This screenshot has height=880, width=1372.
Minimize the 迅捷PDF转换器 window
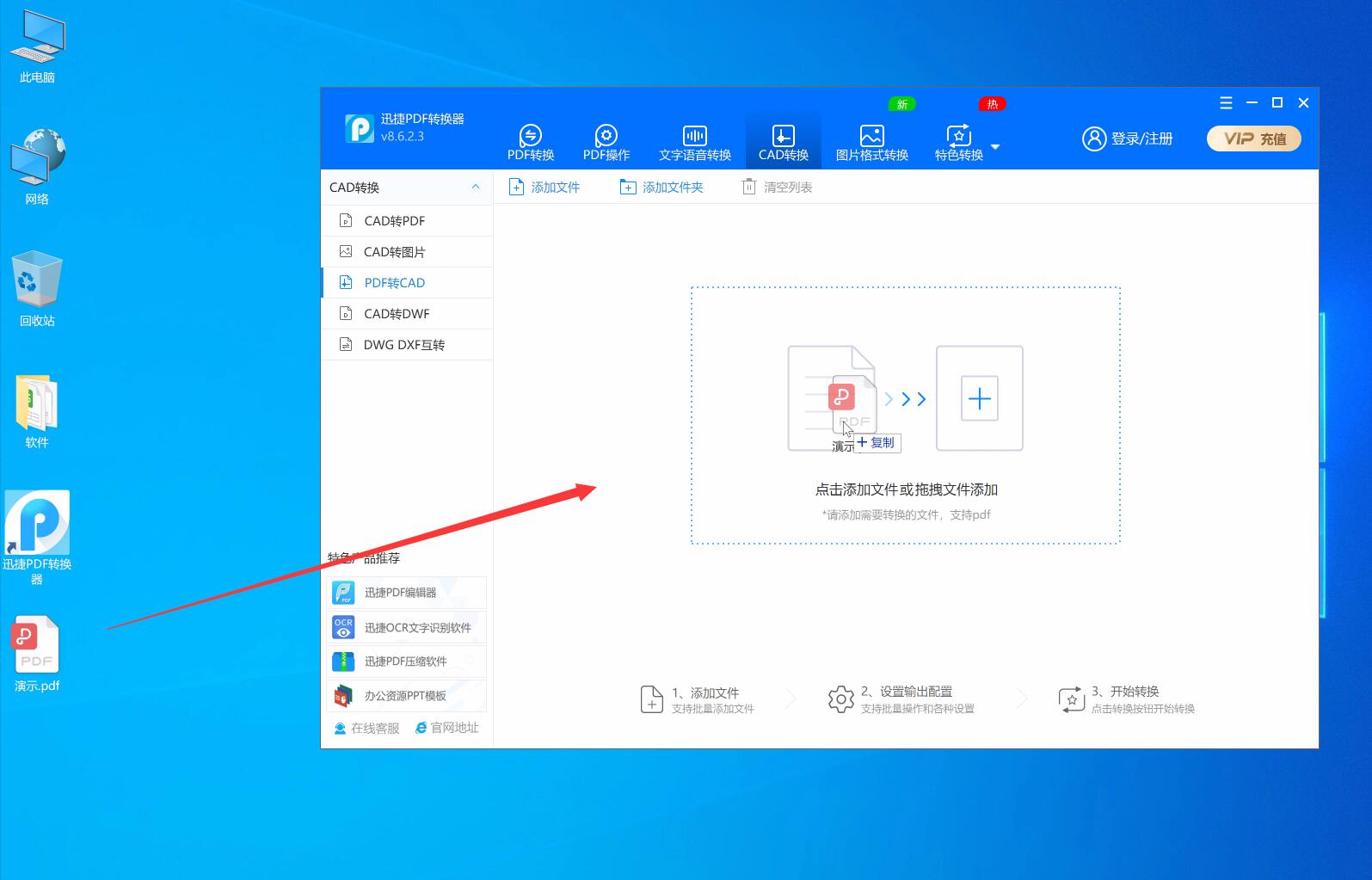(1252, 102)
